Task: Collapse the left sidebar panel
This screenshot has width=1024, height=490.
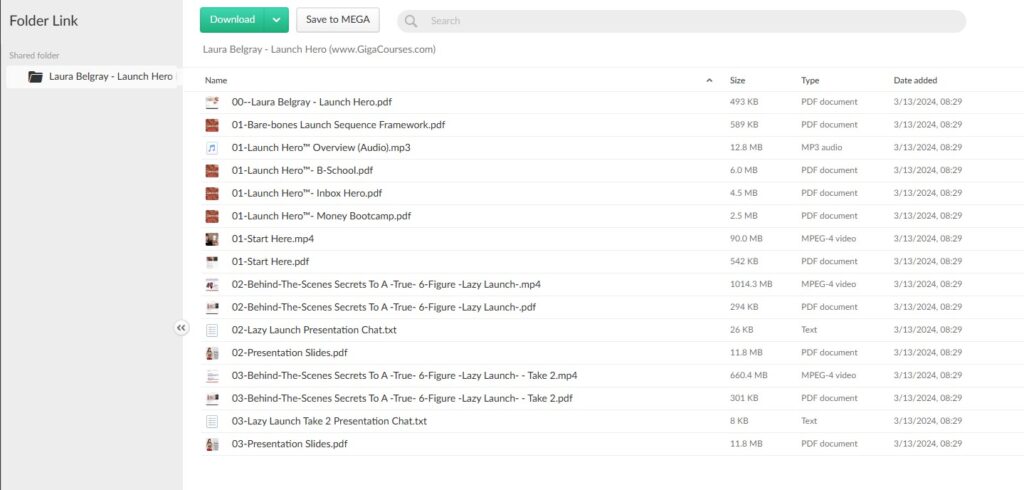Action: tap(181, 327)
